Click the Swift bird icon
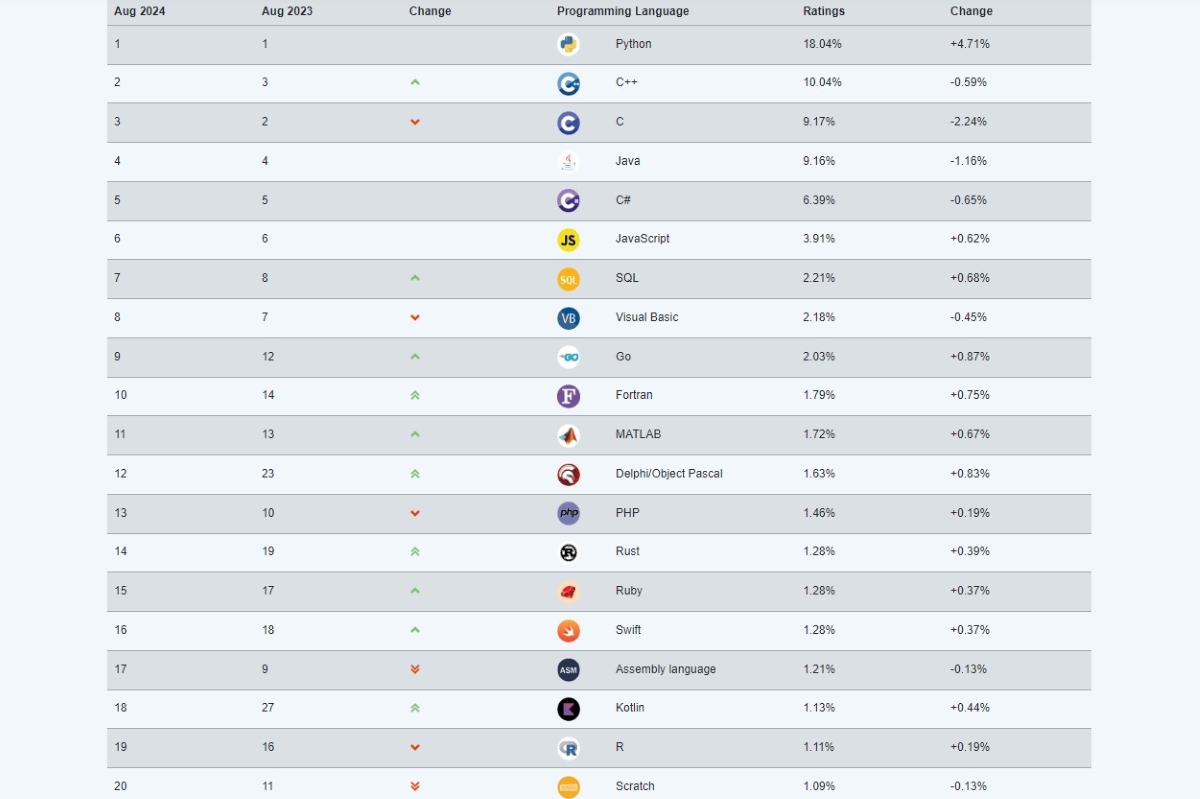This screenshot has width=1200, height=799. click(x=568, y=631)
